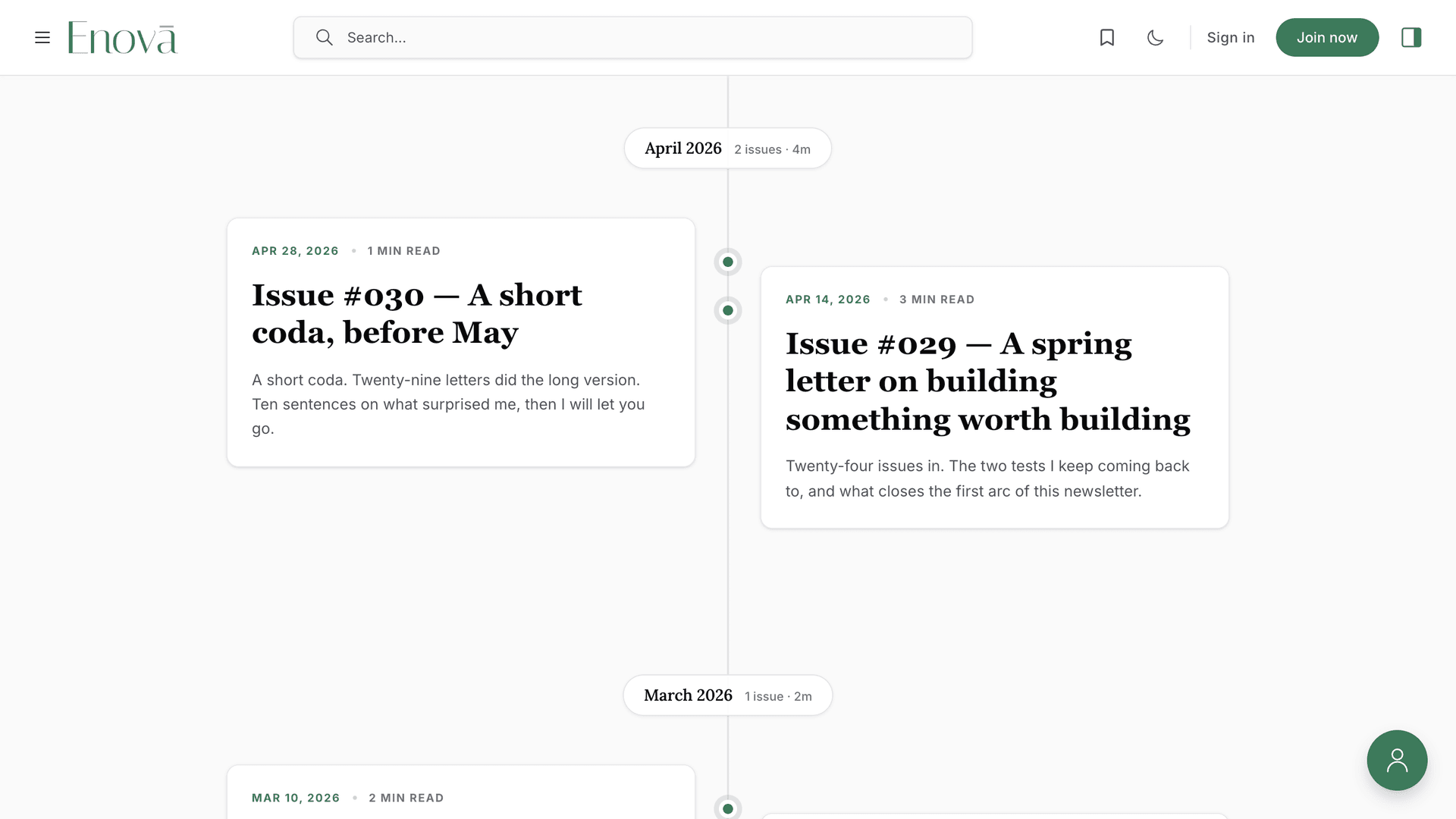Click the '3 MIN READ' label
The height and width of the screenshot is (819, 1456).
click(x=937, y=300)
